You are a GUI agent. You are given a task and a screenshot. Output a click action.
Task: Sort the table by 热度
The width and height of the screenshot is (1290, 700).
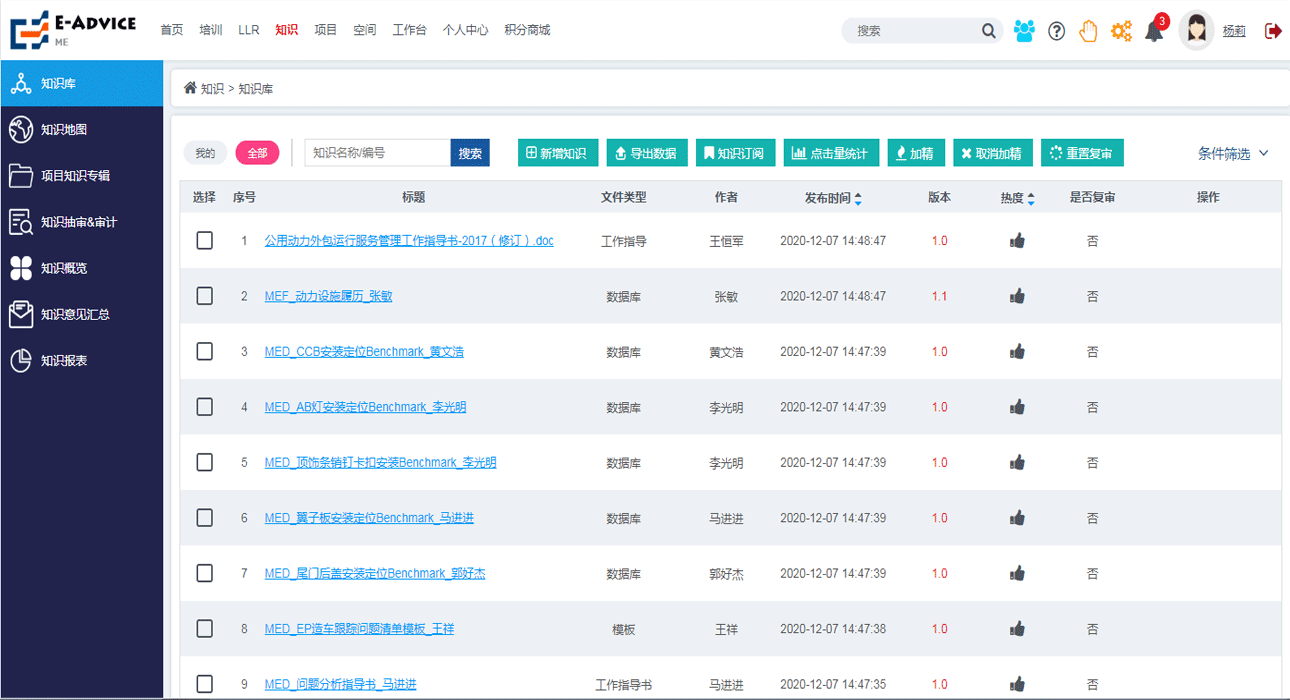tap(1018, 197)
